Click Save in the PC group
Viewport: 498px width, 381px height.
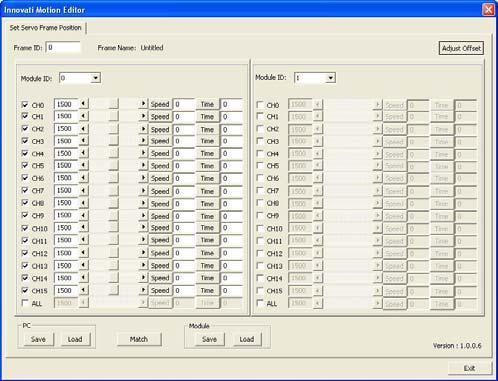(x=38, y=339)
